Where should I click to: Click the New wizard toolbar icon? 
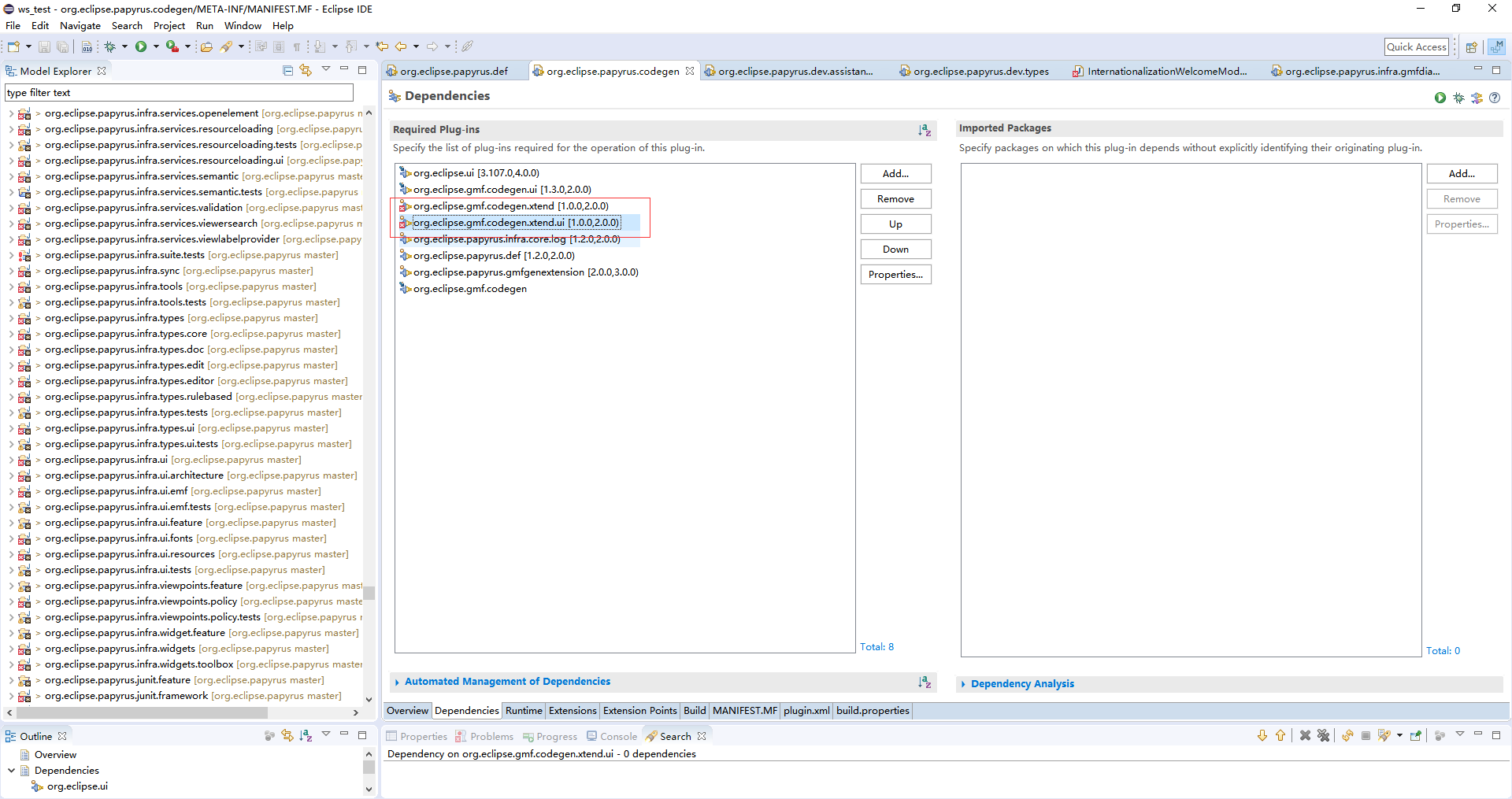pos(13,46)
